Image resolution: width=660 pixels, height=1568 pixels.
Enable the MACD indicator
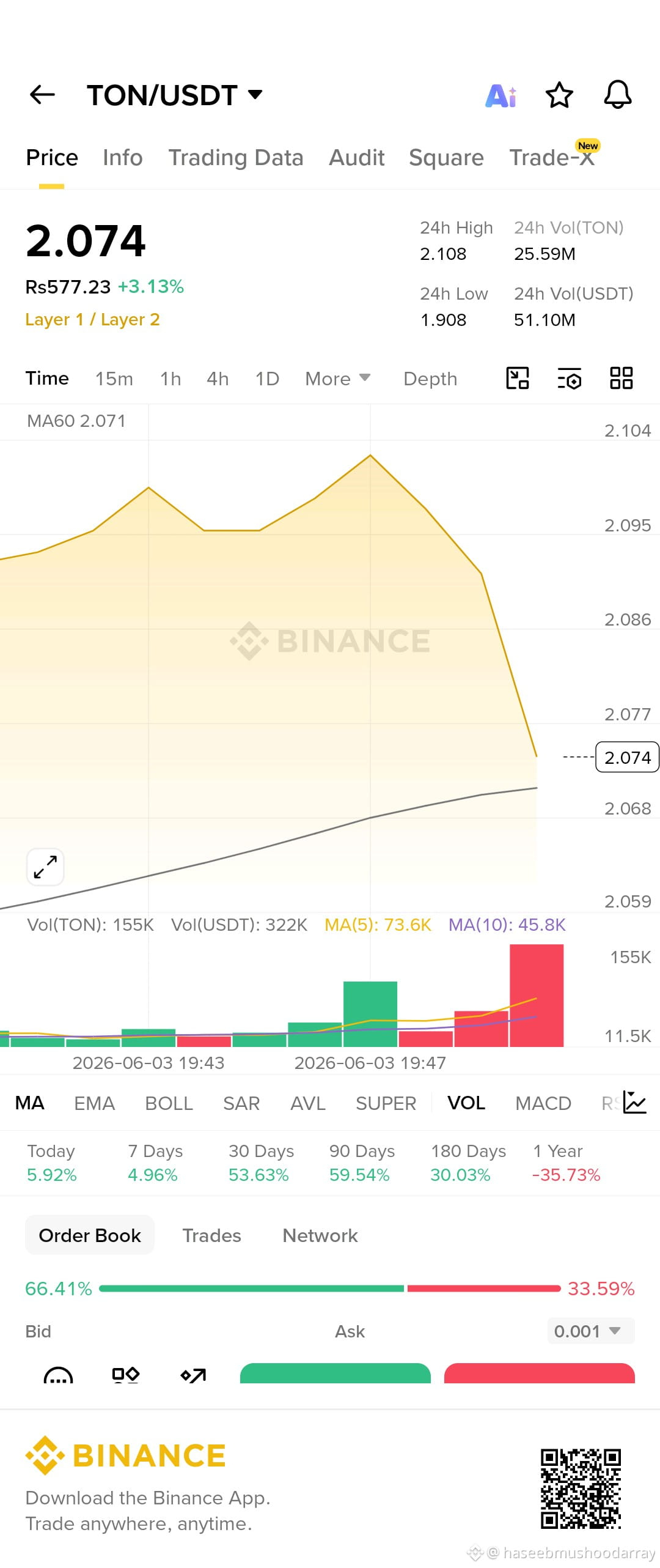click(x=543, y=1103)
